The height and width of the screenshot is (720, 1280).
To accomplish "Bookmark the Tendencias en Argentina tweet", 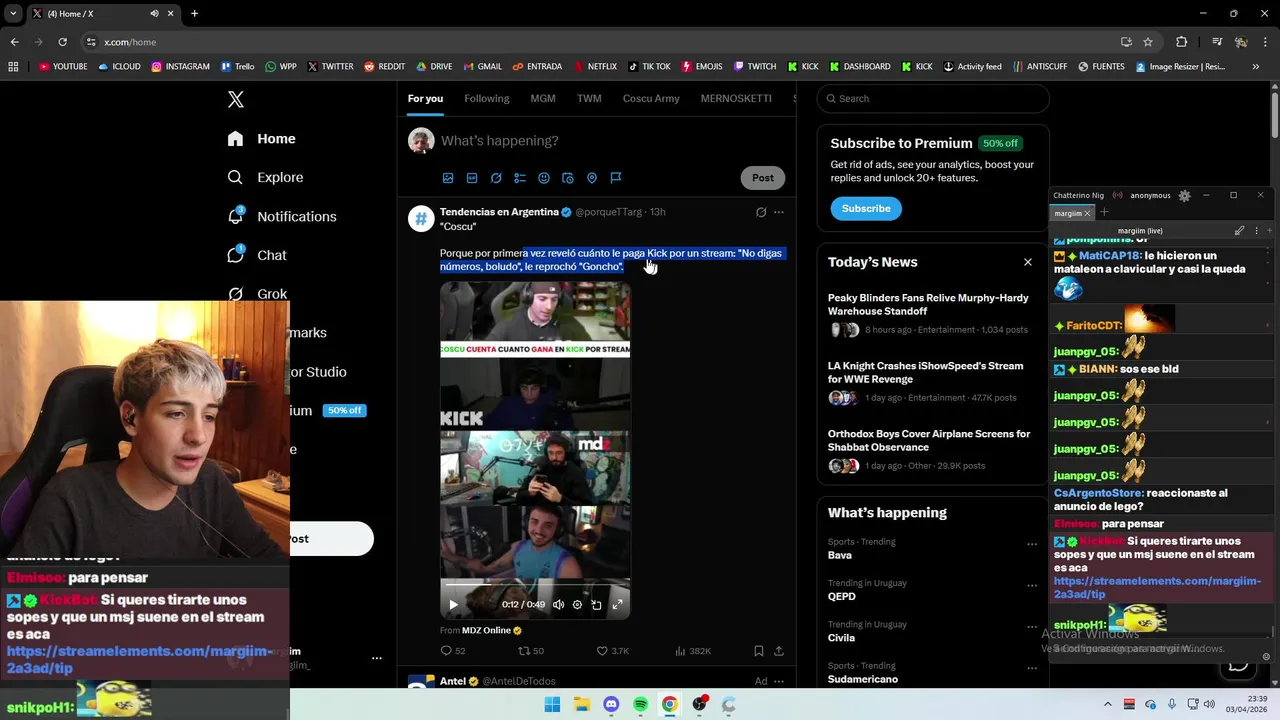I will pos(759,651).
